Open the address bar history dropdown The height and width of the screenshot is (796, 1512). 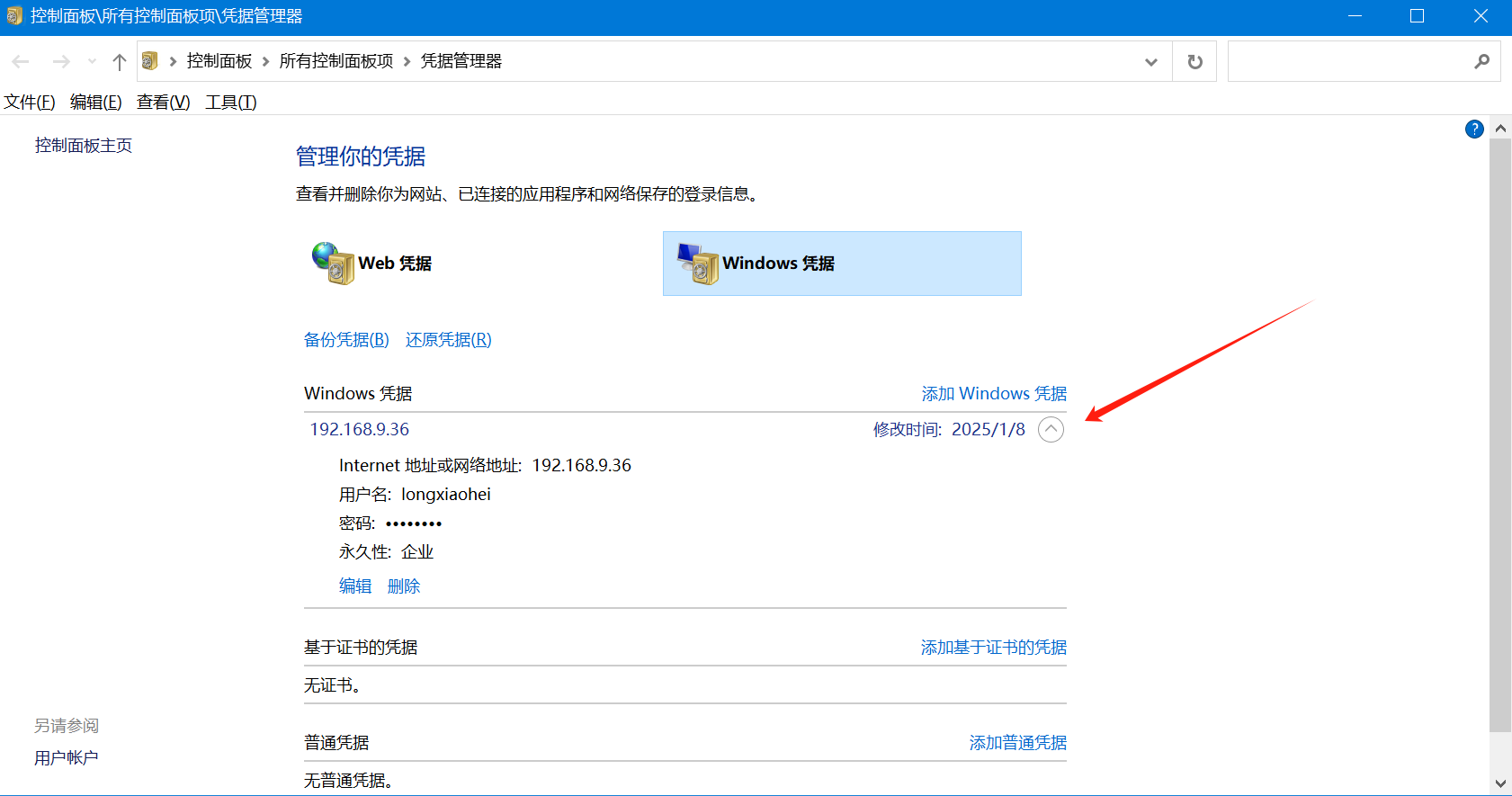[1151, 61]
